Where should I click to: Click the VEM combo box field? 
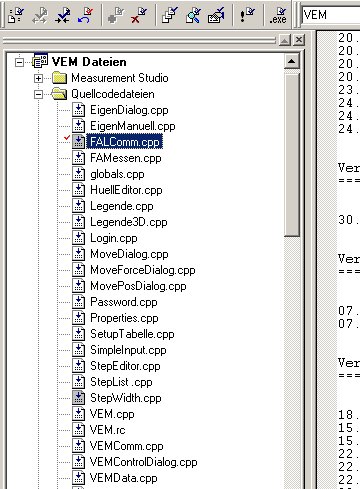[x=331, y=15]
